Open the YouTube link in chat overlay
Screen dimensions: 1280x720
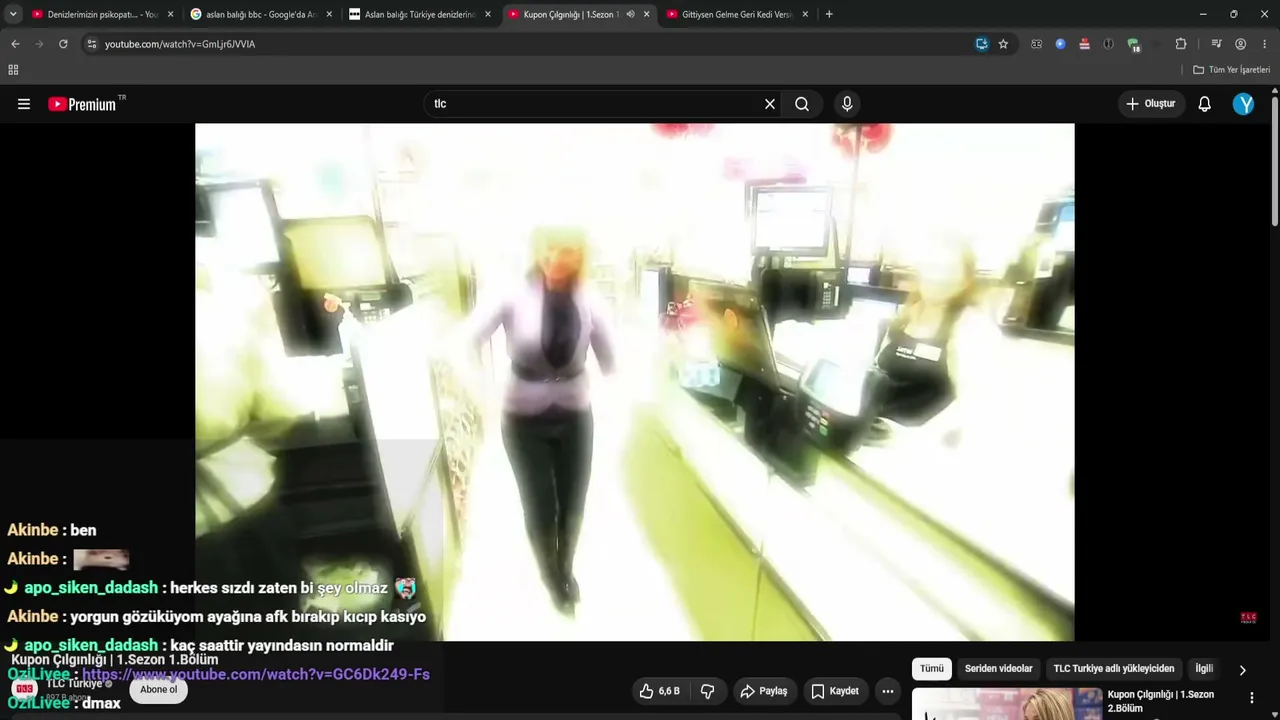point(256,674)
